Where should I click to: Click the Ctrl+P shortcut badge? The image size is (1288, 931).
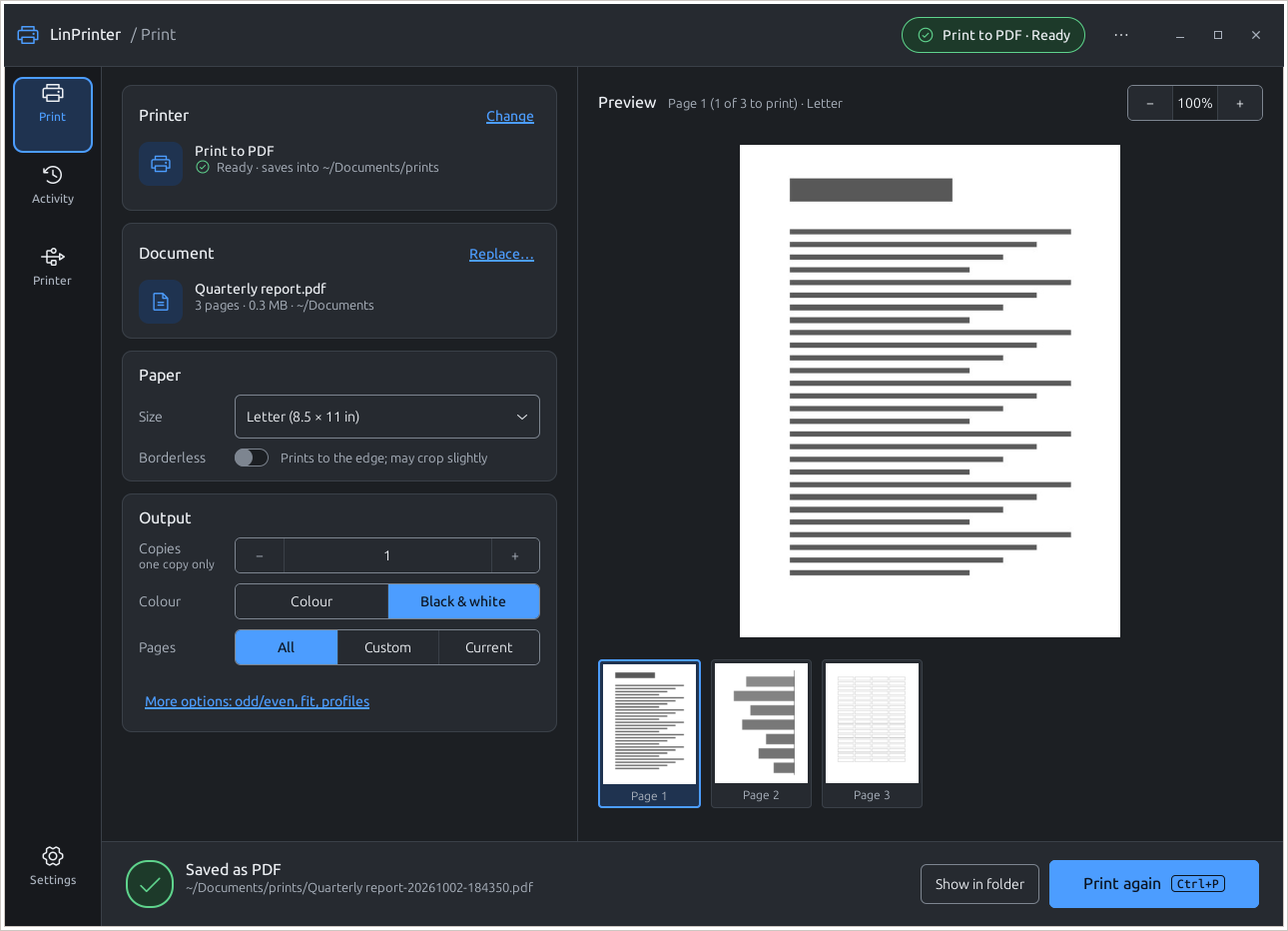pyautogui.click(x=1198, y=884)
